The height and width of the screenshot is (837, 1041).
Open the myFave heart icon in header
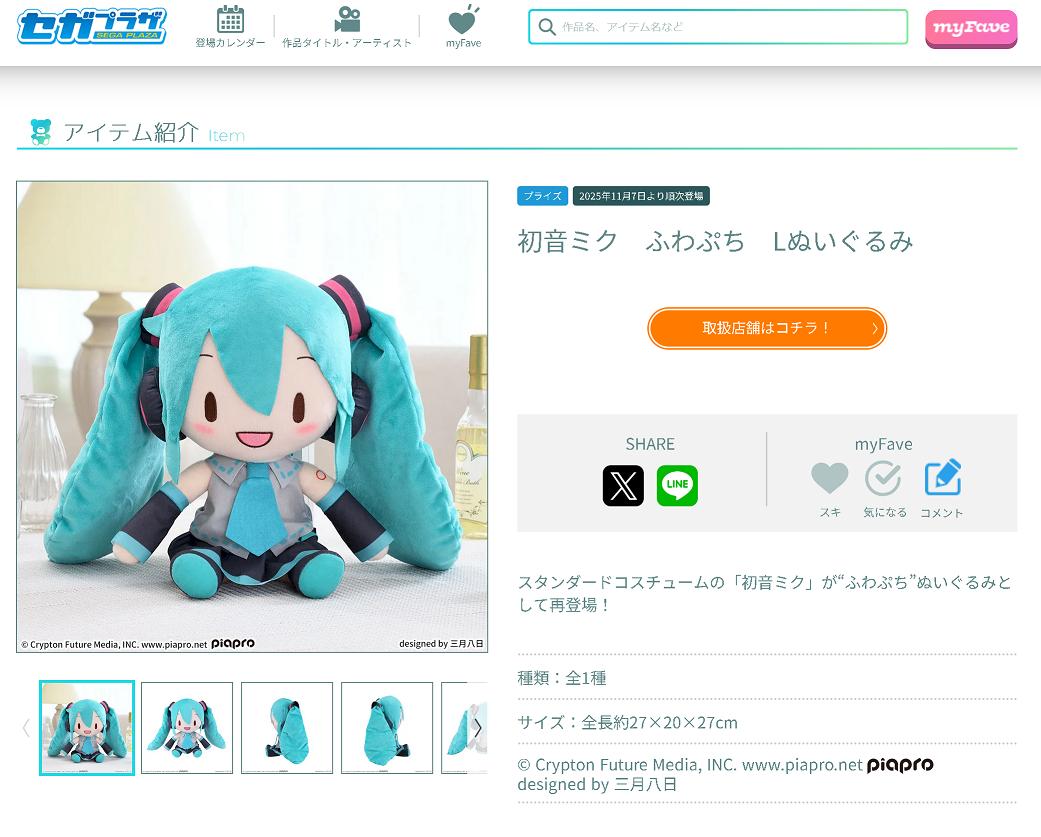463,19
